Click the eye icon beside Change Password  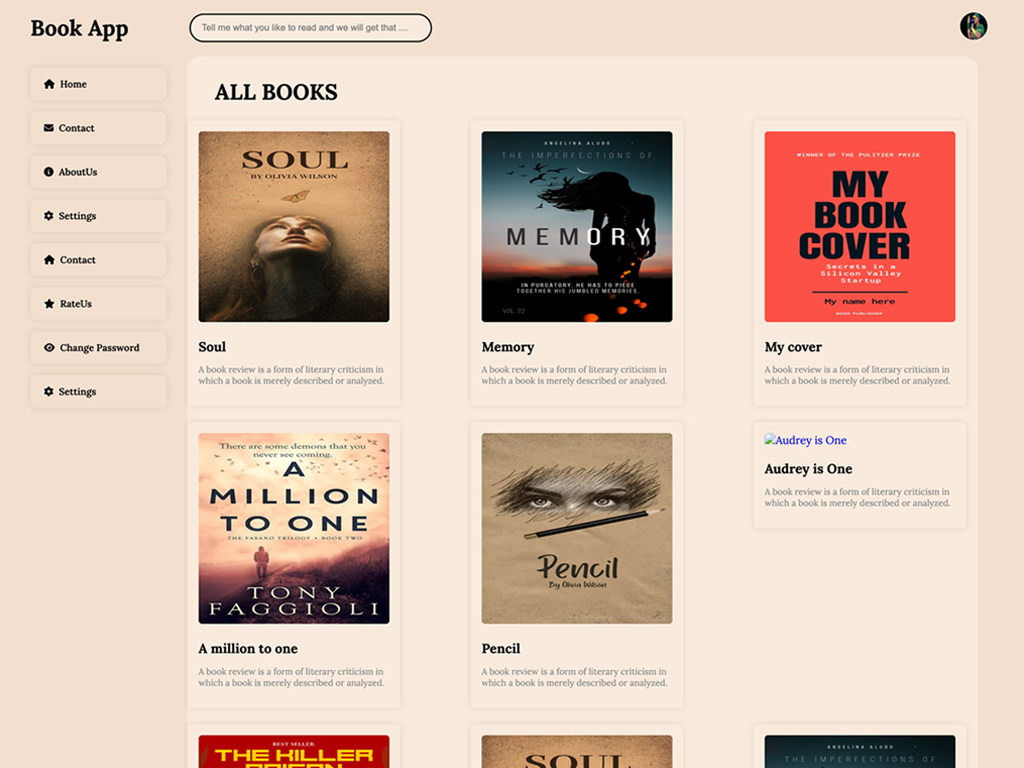click(x=49, y=348)
